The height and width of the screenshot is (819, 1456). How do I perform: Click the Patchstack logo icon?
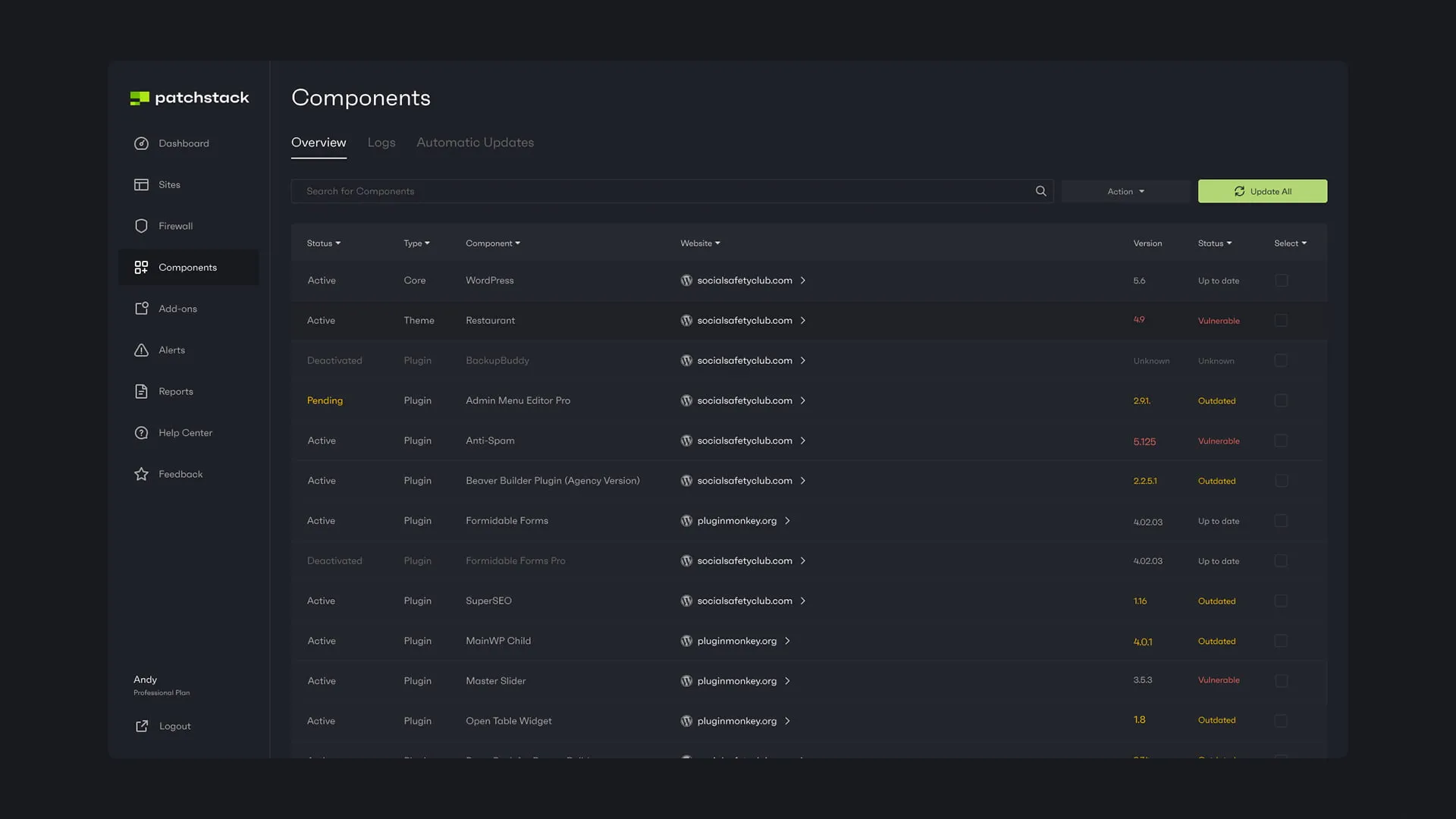point(140,98)
